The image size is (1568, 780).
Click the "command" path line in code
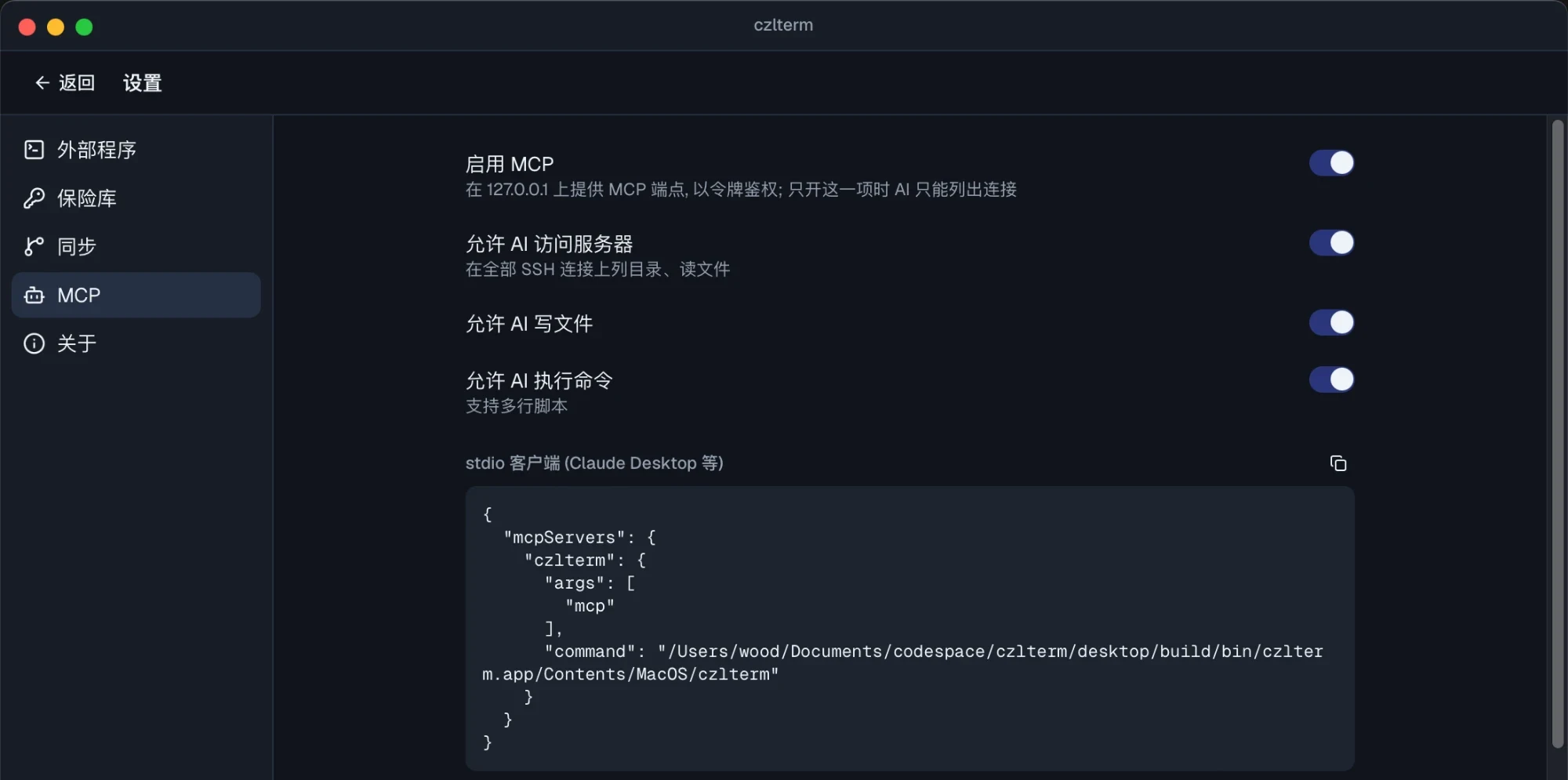[902, 662]
